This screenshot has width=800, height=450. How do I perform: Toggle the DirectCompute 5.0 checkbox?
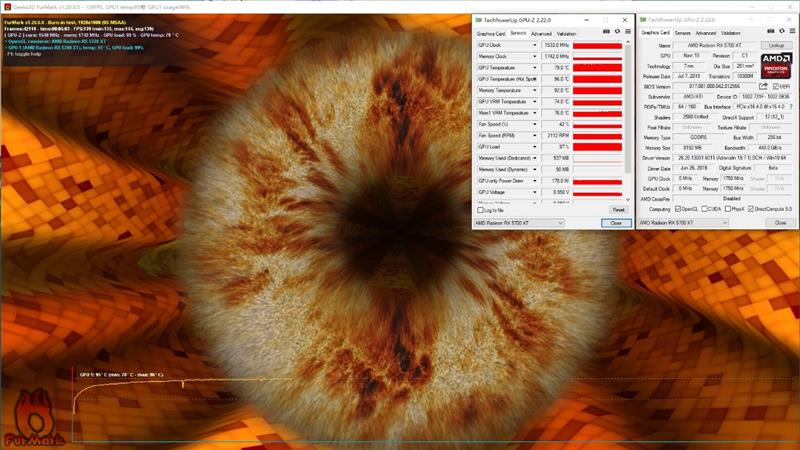tap(748, 208)
